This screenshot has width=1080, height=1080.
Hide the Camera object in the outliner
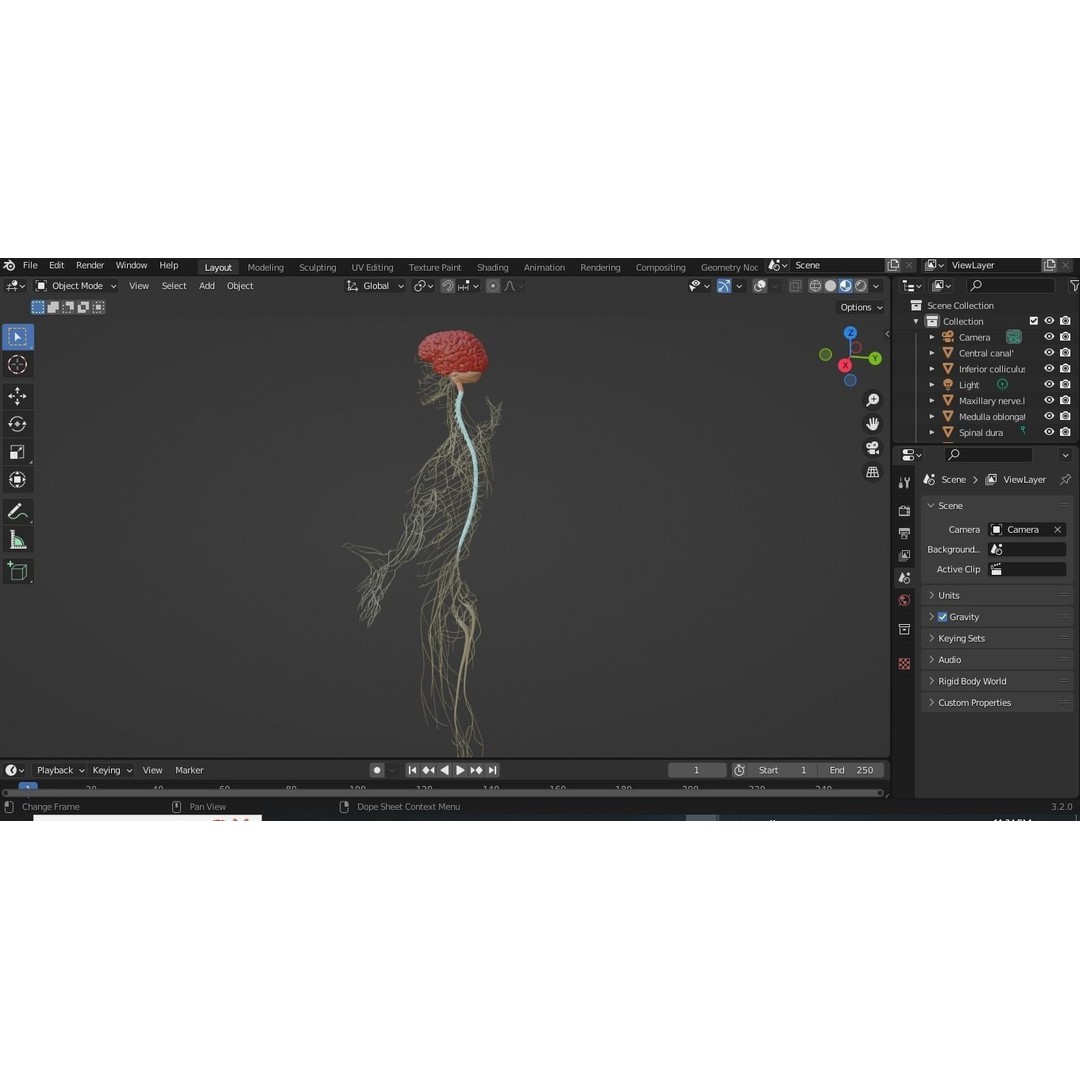click(1049, 337)
